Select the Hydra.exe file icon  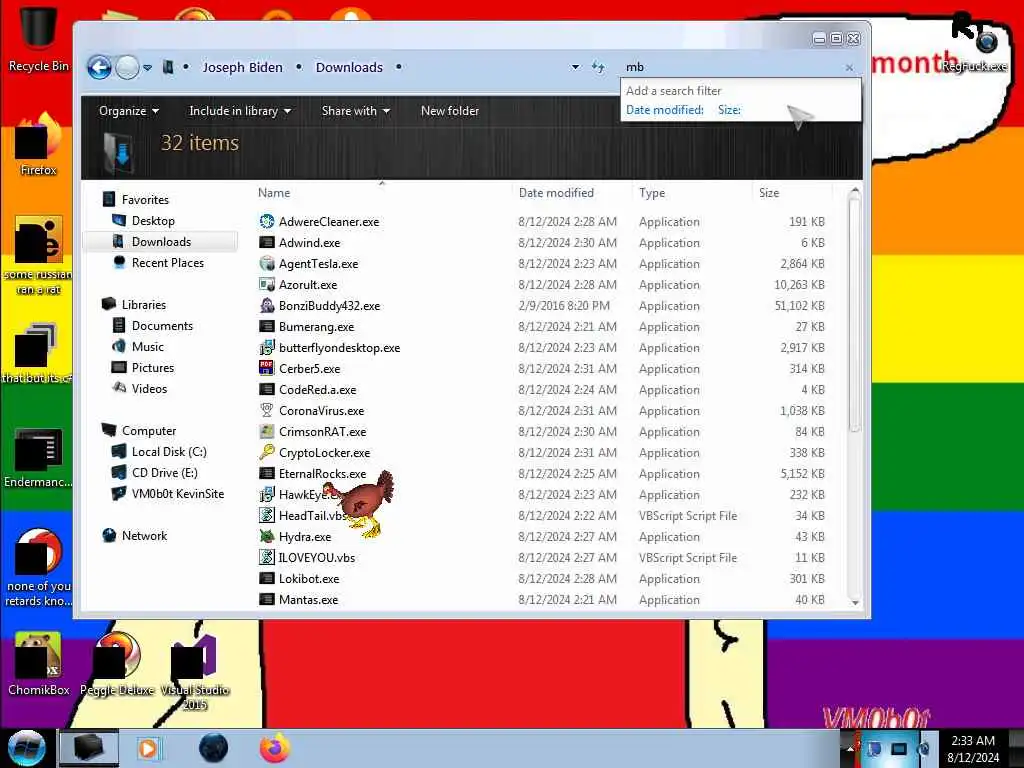click(266, 537)
